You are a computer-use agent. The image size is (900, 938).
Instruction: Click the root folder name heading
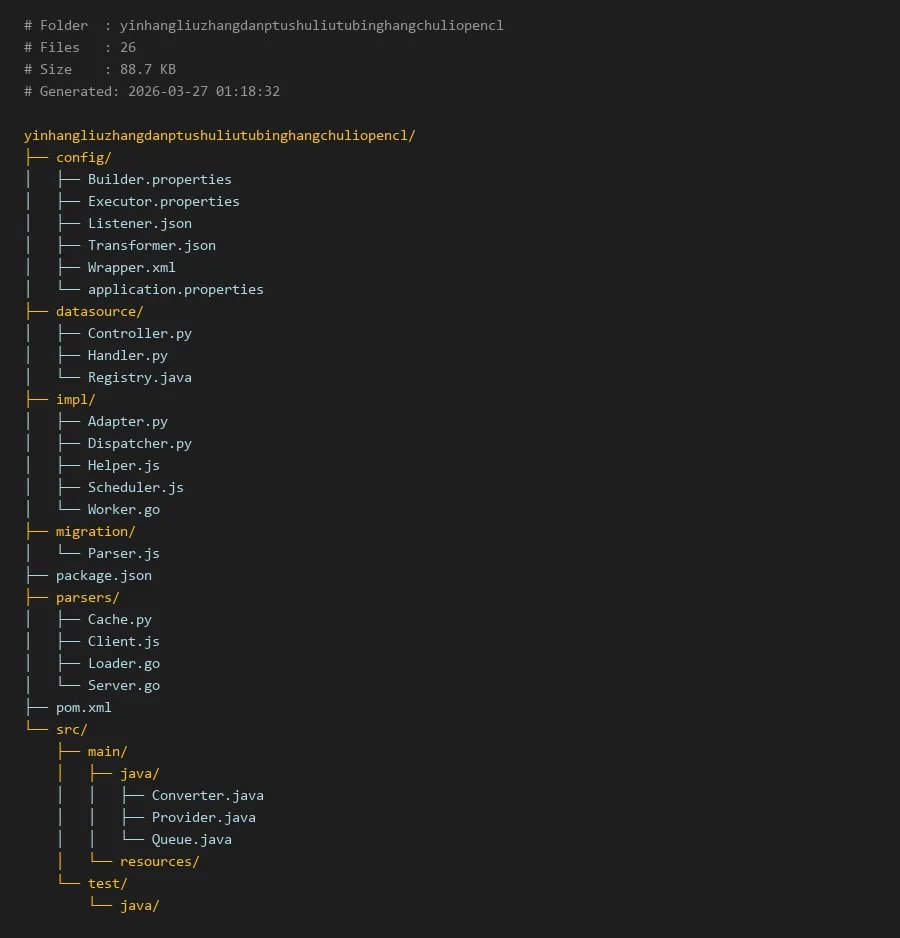point(219,136)
